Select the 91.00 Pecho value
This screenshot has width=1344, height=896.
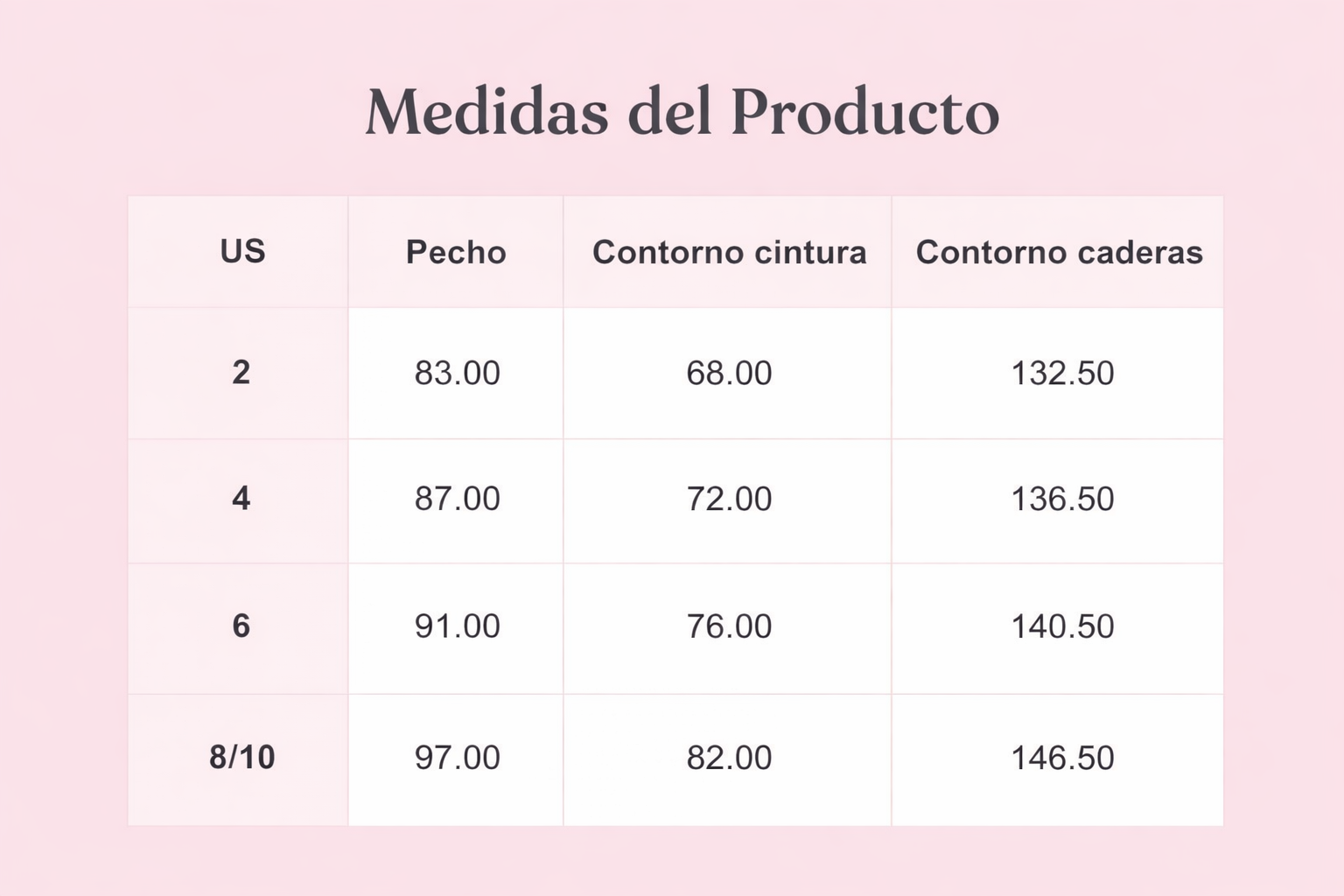[457, 626]
